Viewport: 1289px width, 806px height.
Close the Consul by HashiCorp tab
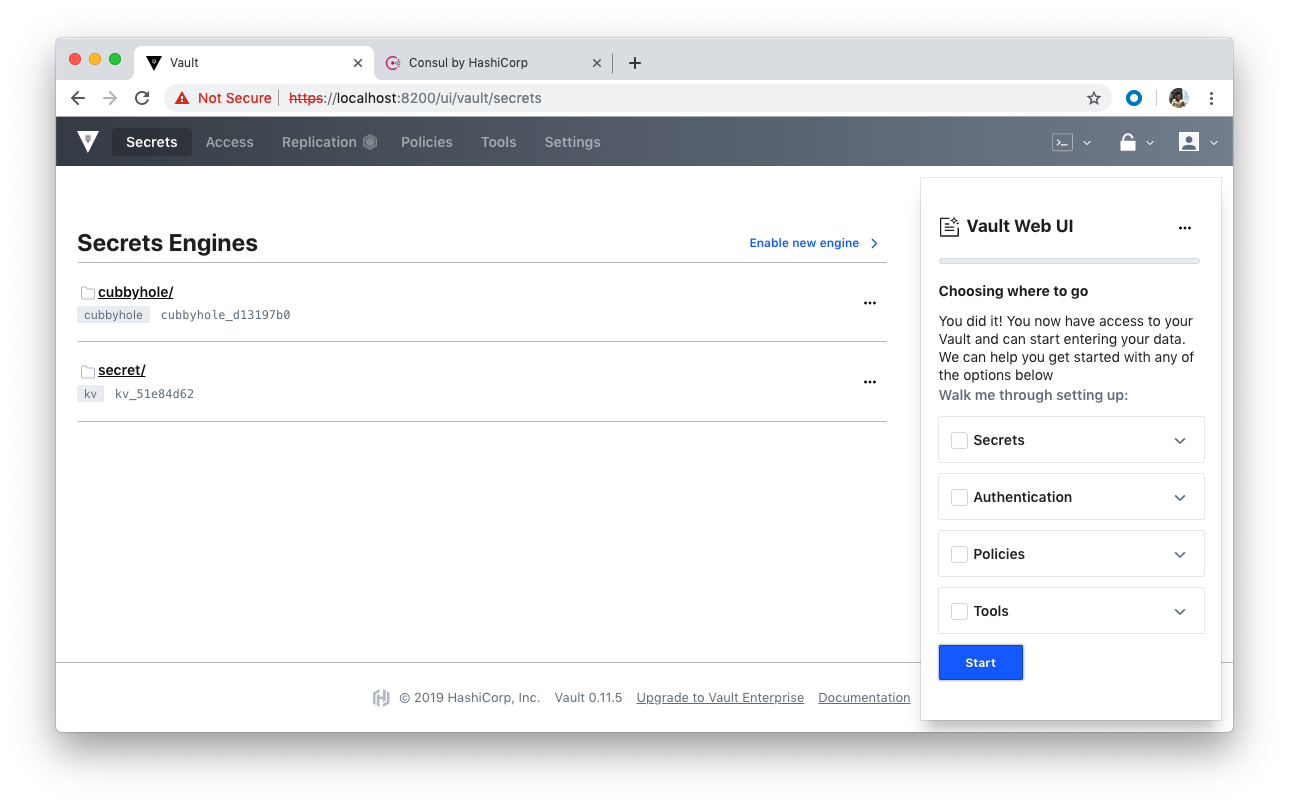[597, 63]
